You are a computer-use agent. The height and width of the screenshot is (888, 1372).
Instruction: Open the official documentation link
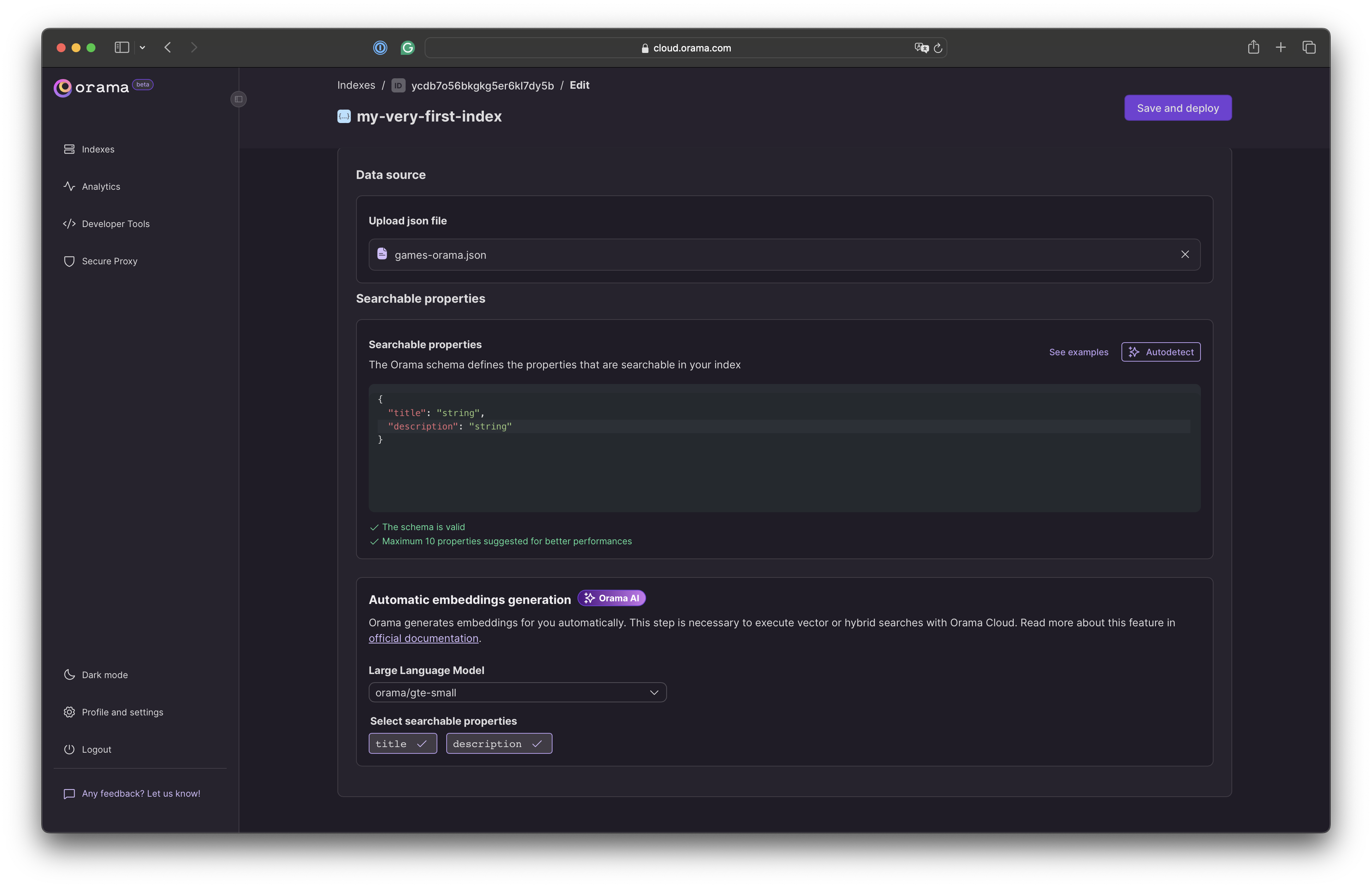[x=424, y=639]
